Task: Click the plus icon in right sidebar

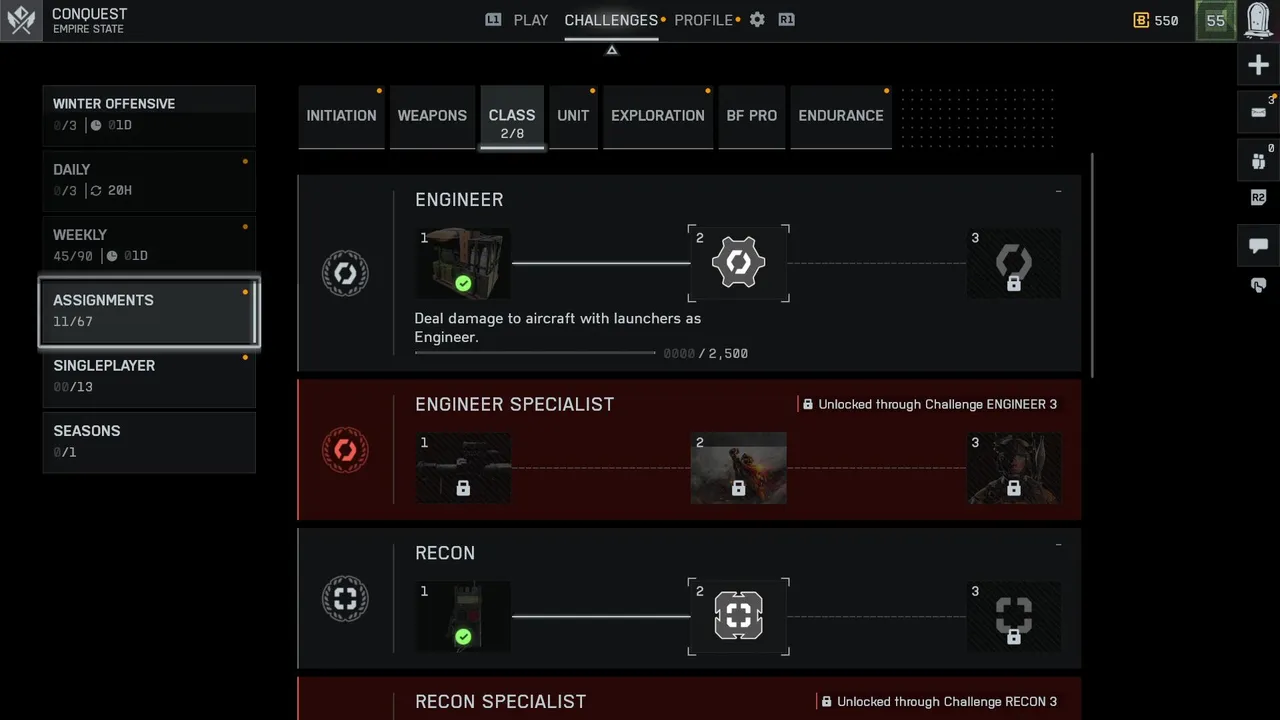Action: pyautogui.click(x=1258, y=66)
